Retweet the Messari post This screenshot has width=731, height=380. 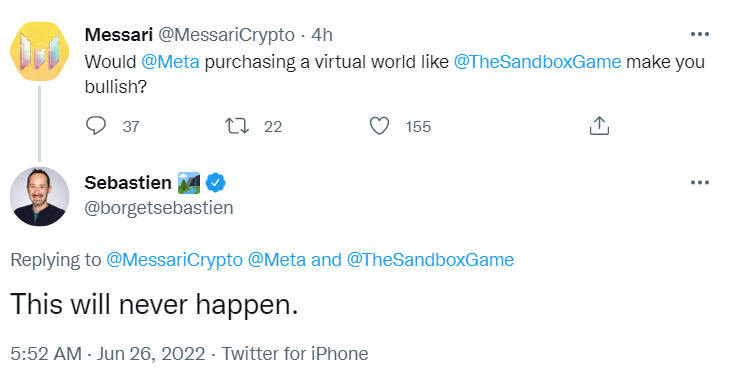coord(237,126)
